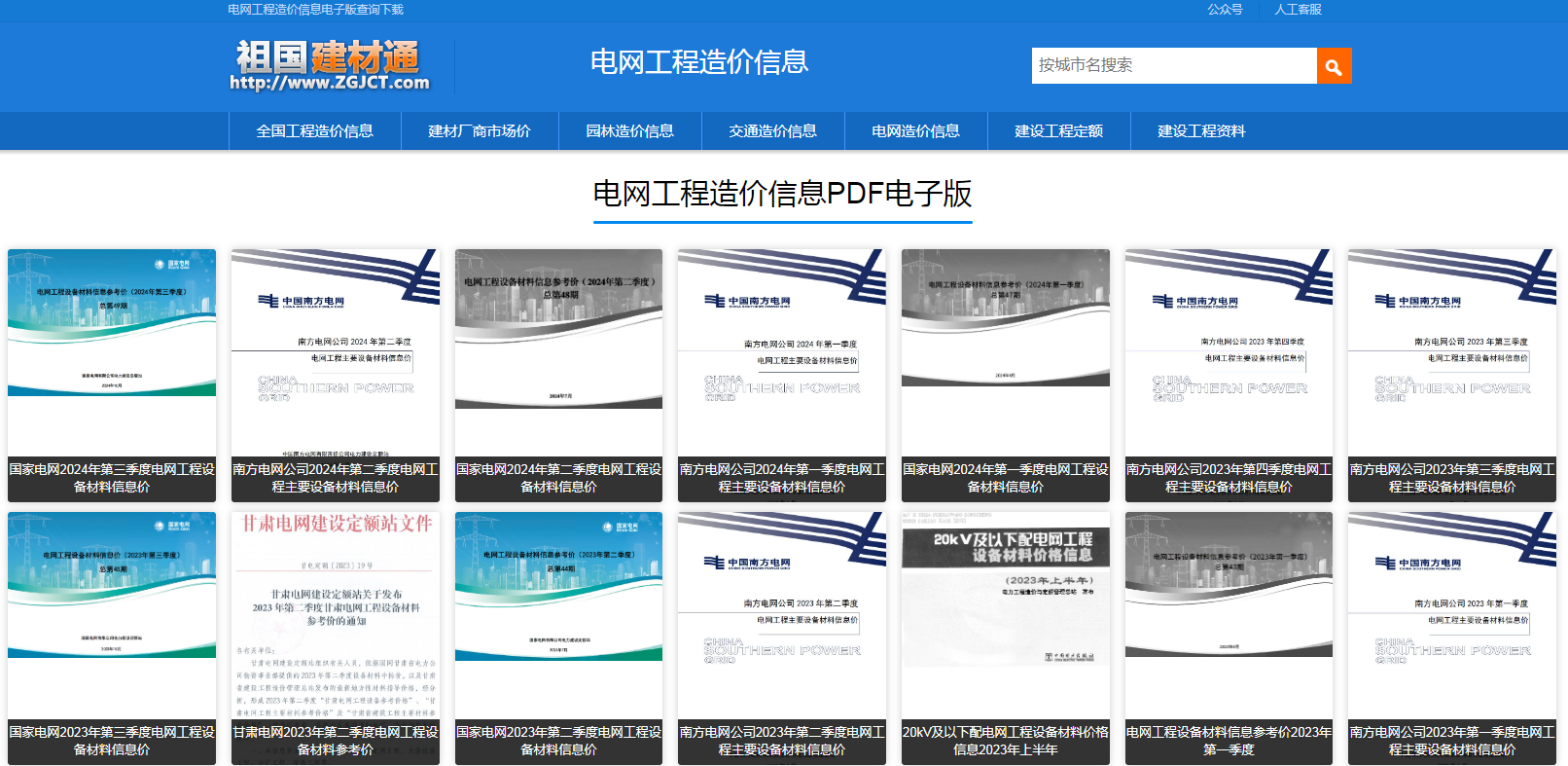Open the 建设工程定额 menu item
The width and height of the screenshot is (1568, 766).
point(1058,131)
